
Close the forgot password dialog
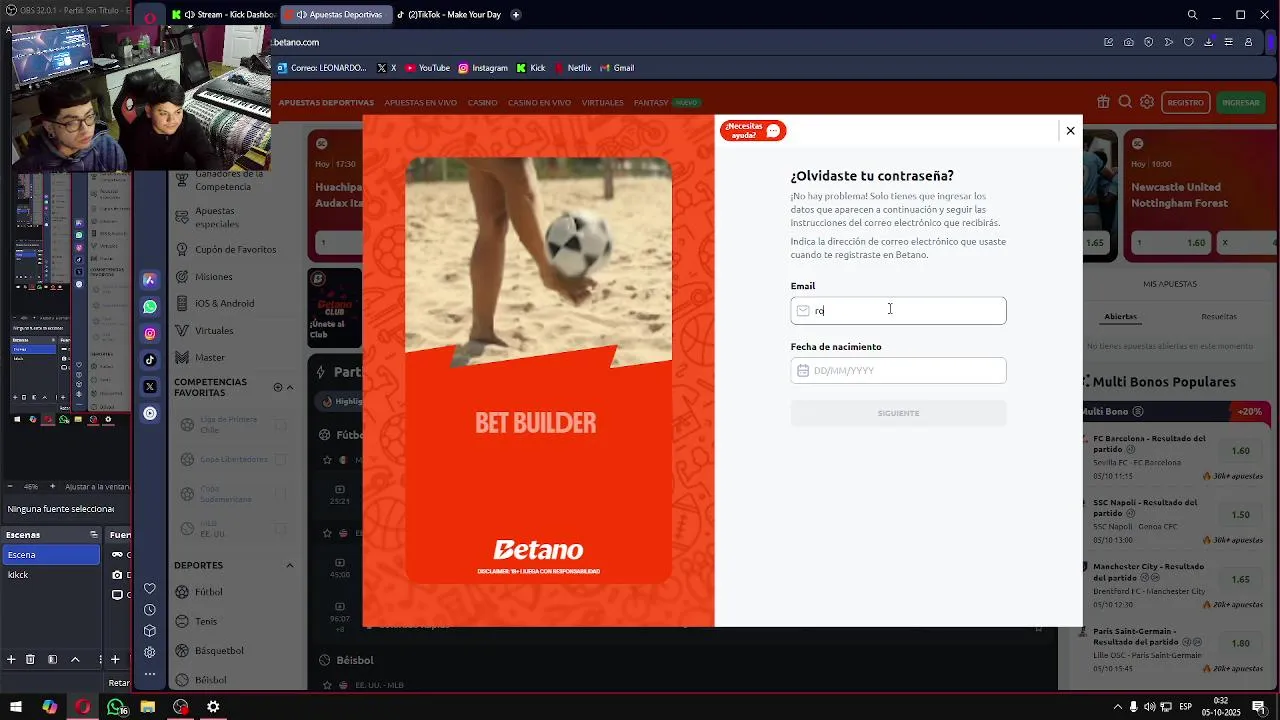click(x=1070, y=131)
